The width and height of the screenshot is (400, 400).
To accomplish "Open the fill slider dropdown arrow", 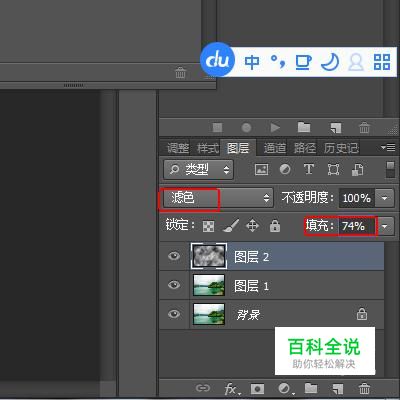I will click(385, 226).
